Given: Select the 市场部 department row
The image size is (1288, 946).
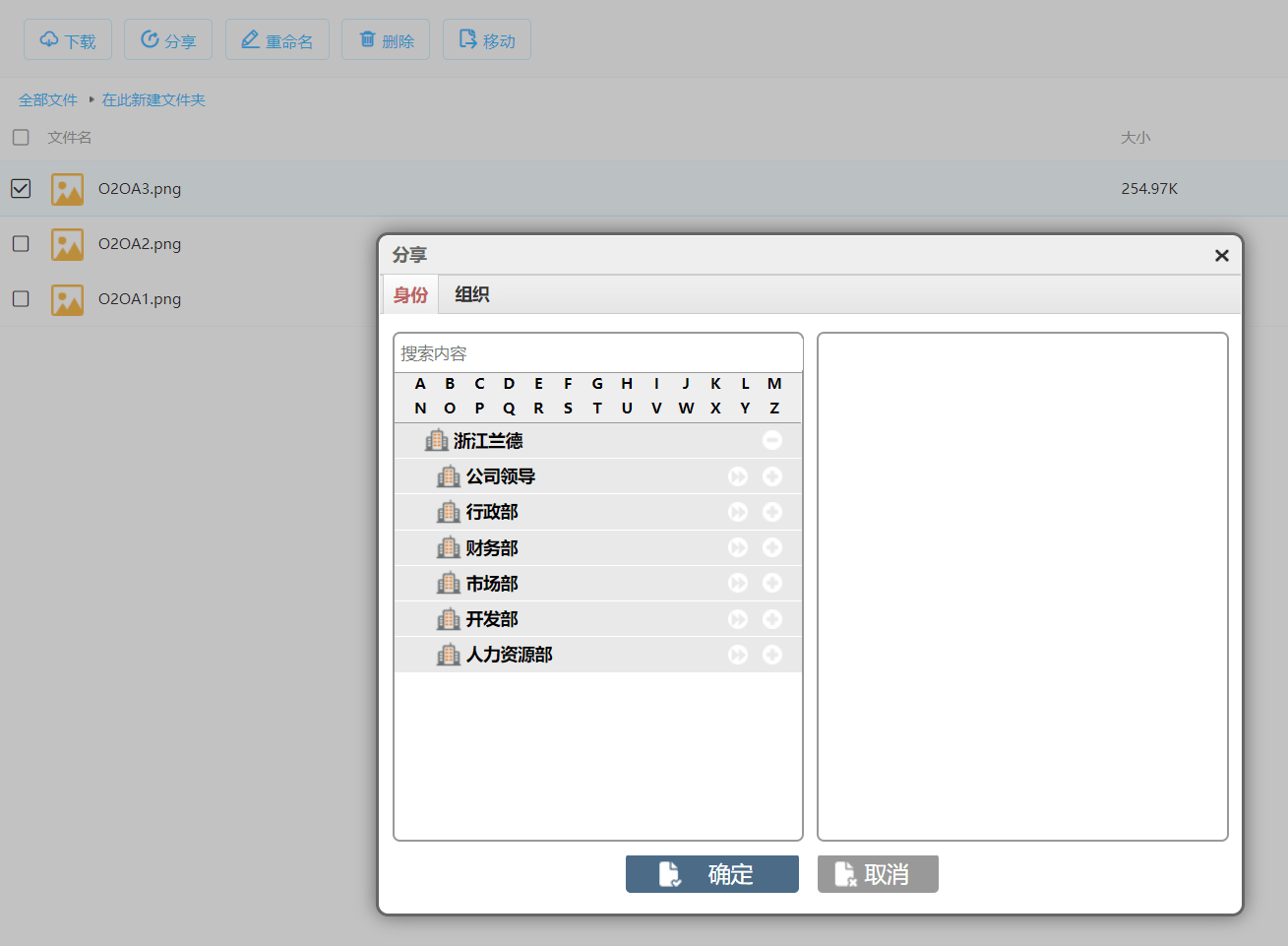Looking at the screenshot, I should [x=598, y=583].
